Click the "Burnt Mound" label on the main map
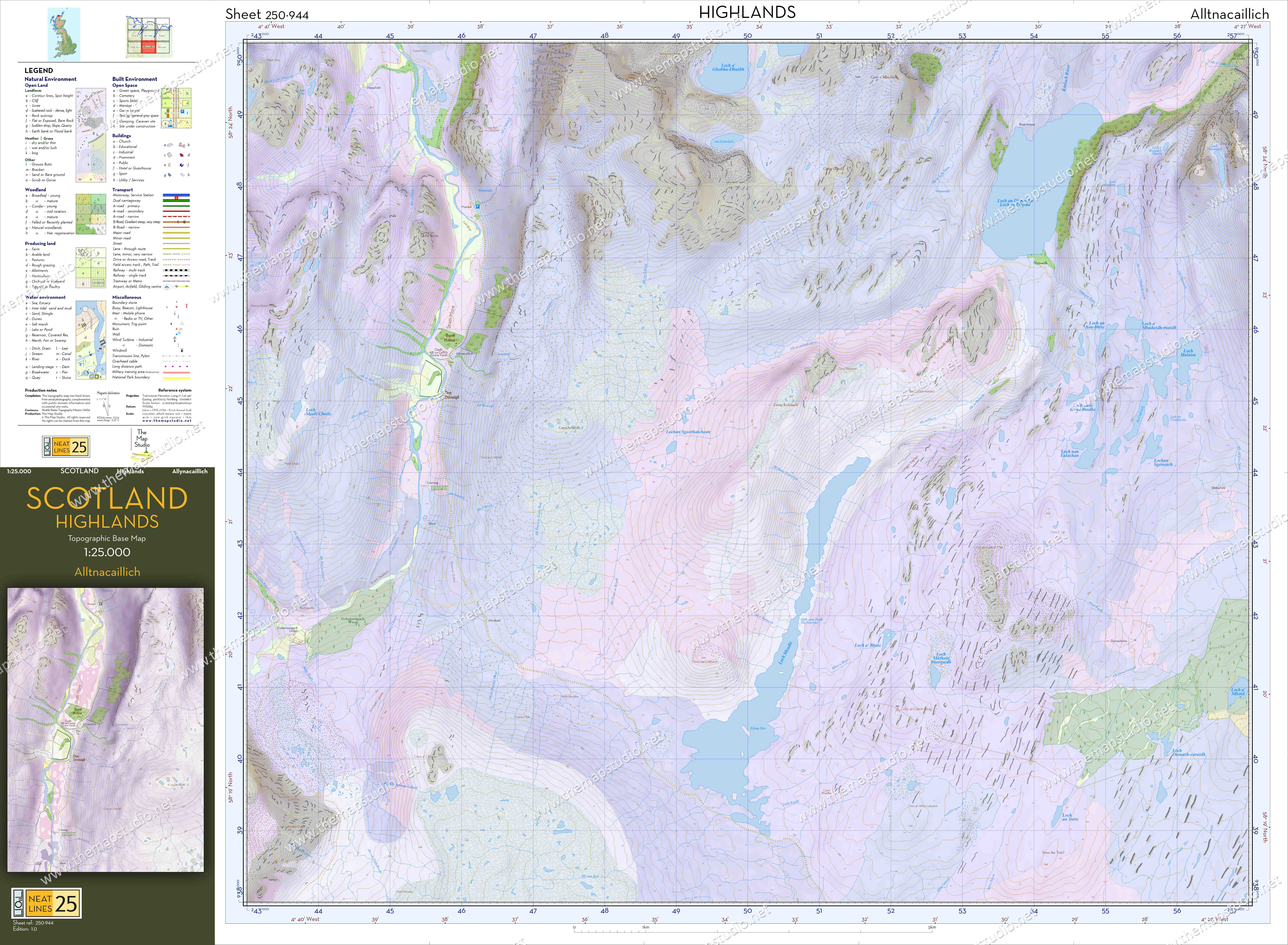Image resolution: width=1288 pixels, height=945 pixels. click(x=450, y=338)
